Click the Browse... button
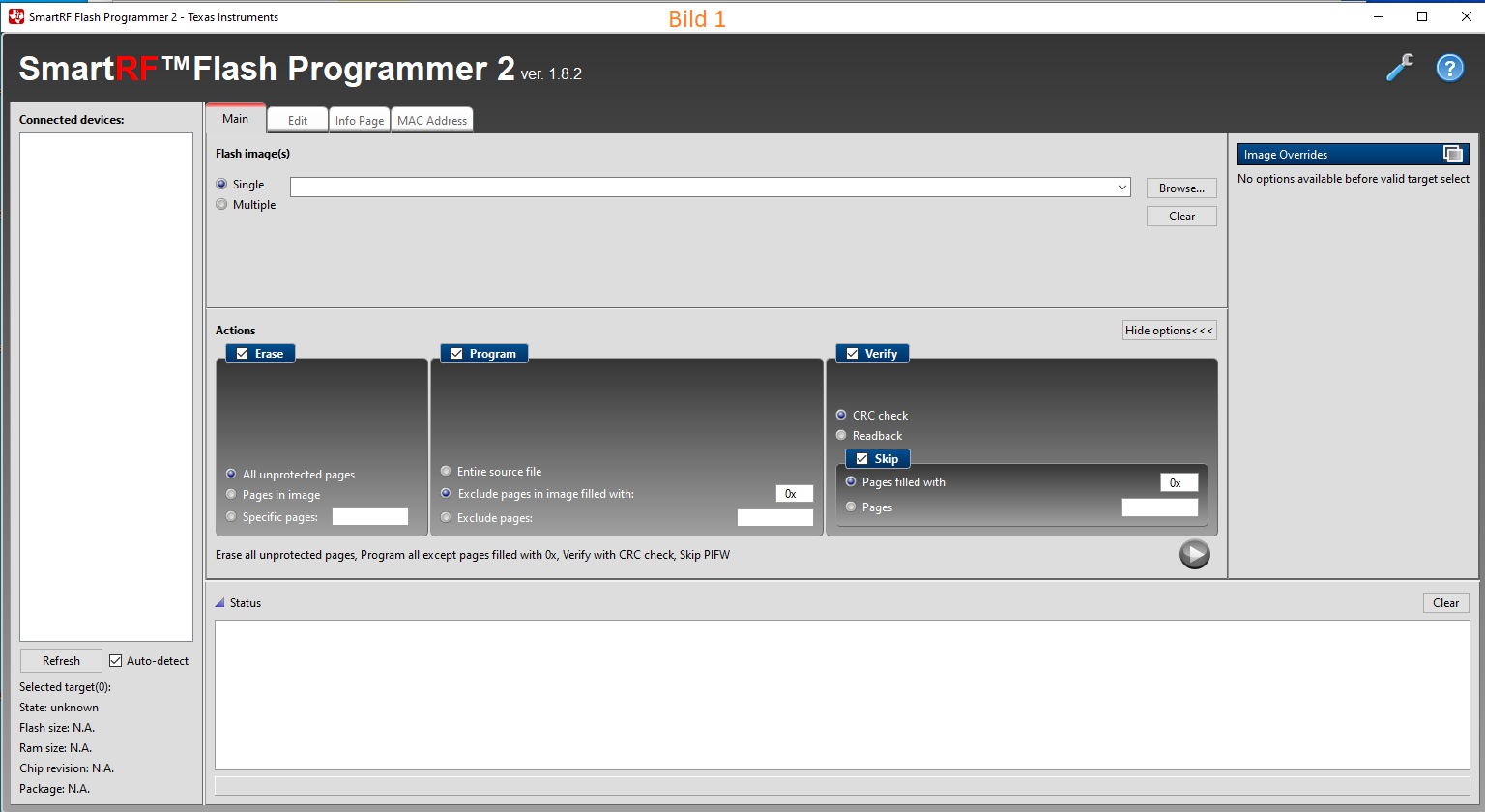 pos(1181,188)
